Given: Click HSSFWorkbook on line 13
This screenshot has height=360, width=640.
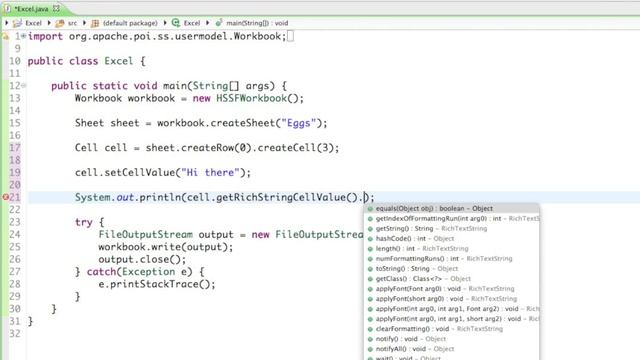Looking at the screenshot, I should [251, 98].
